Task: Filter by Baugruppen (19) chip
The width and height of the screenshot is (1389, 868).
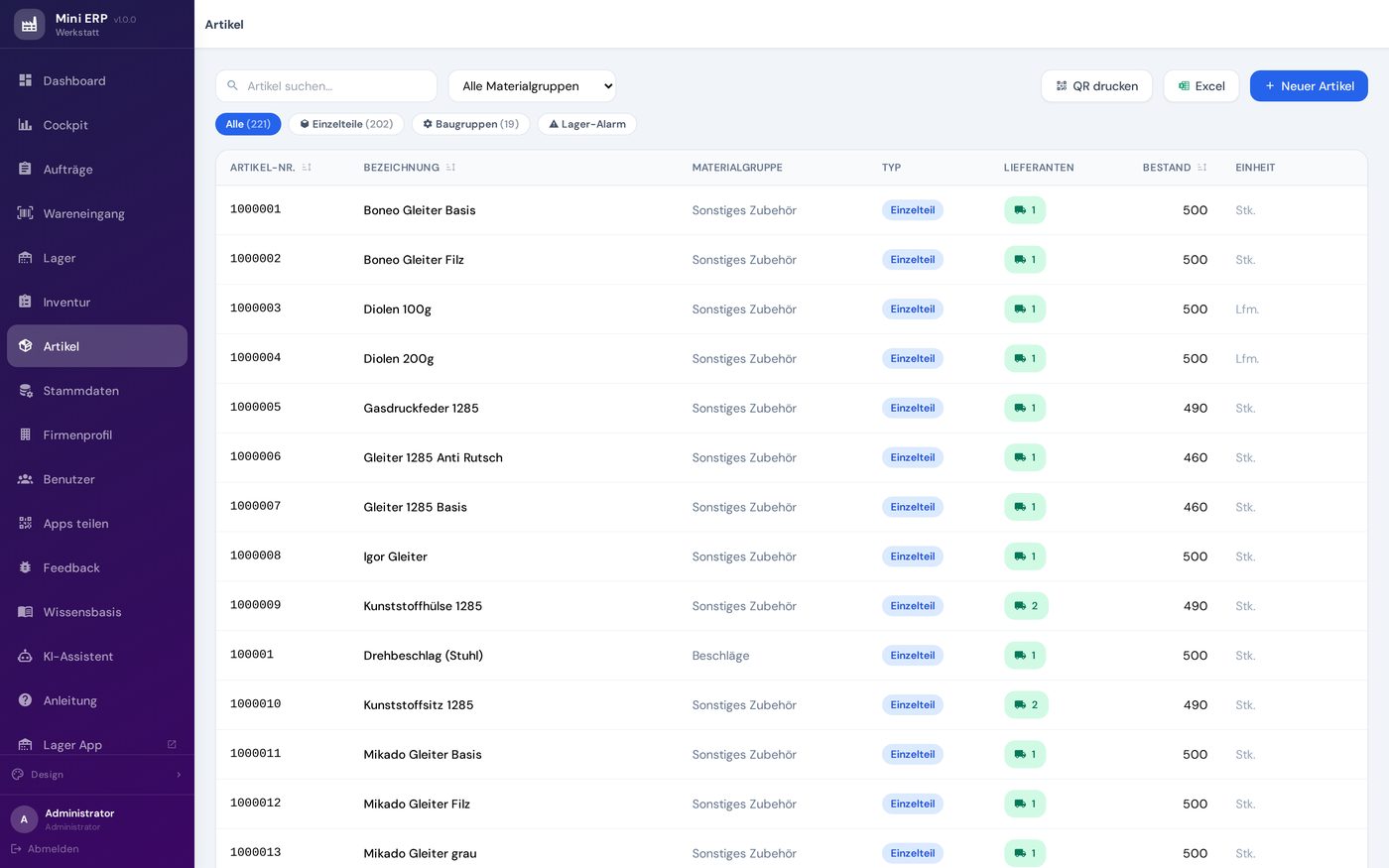Action: click(471, 124)
